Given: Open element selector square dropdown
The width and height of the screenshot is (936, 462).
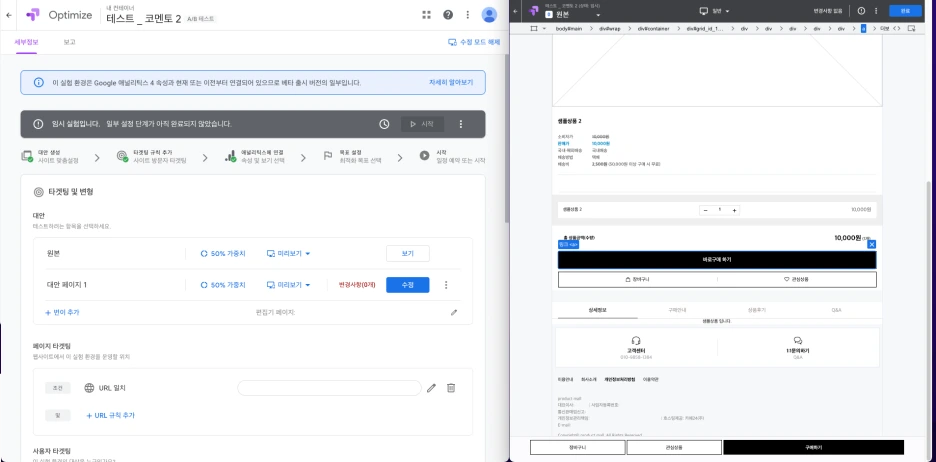Looking at the screenshot, I should [538, 28].
